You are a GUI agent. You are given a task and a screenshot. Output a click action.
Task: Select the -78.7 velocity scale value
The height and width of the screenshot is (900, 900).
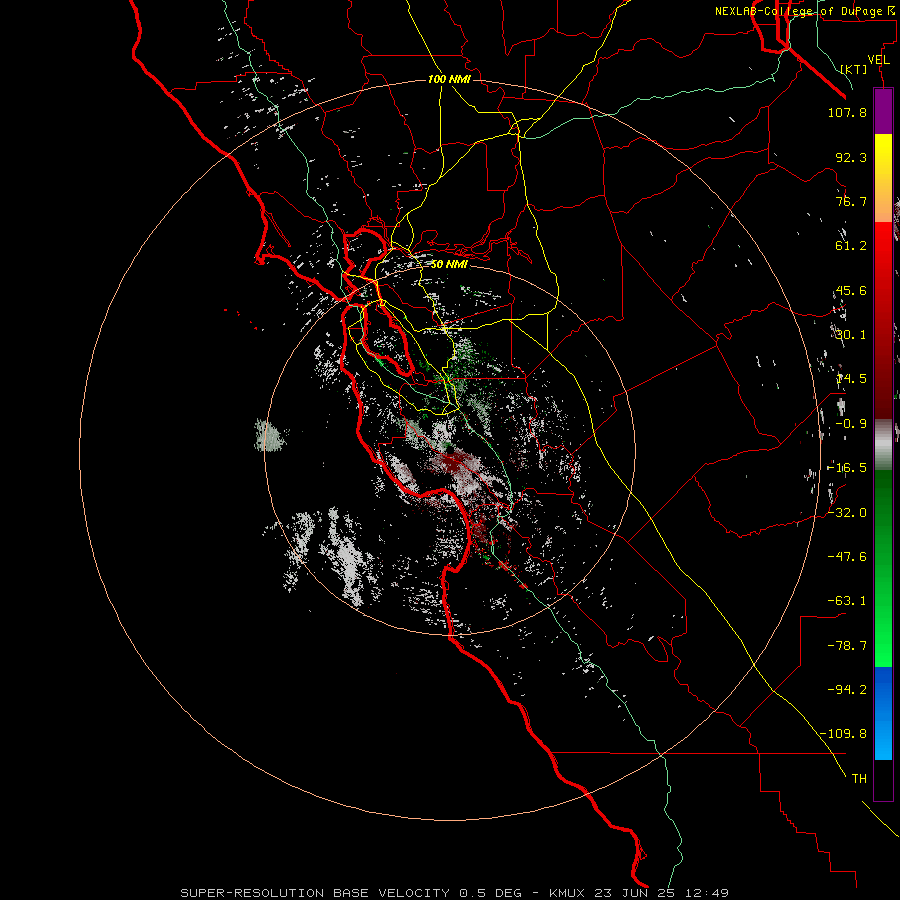[x=847, y=646]
